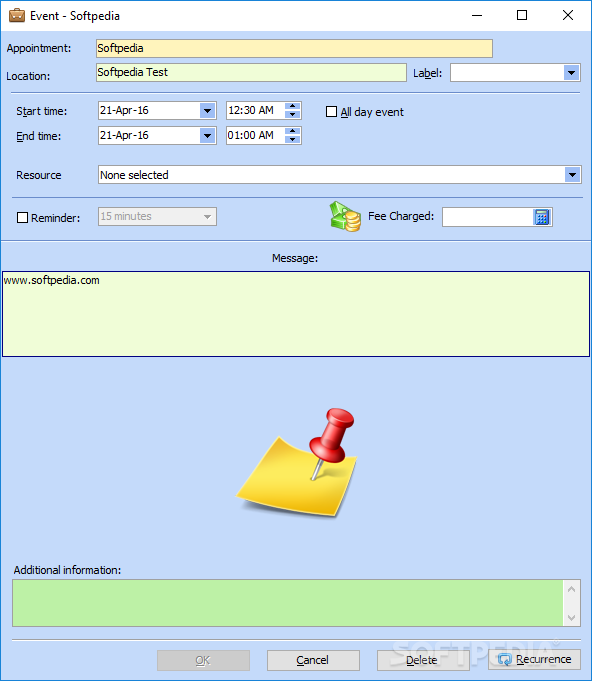Increase the end time with up arrow
The height and width of the screenshot is (681, 592).
[293, 132]
